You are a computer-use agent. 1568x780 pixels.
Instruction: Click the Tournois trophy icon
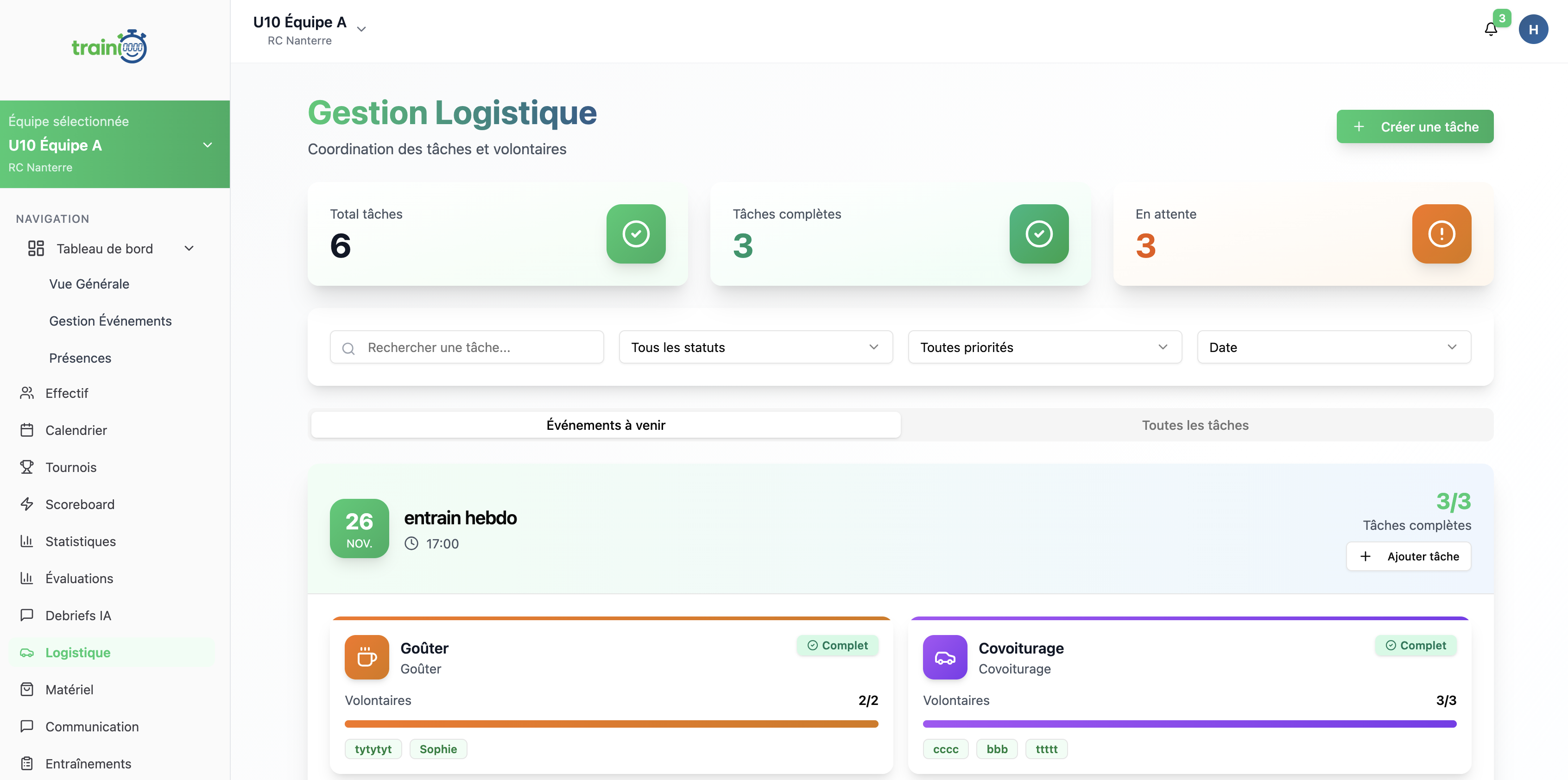pos(27,467)
